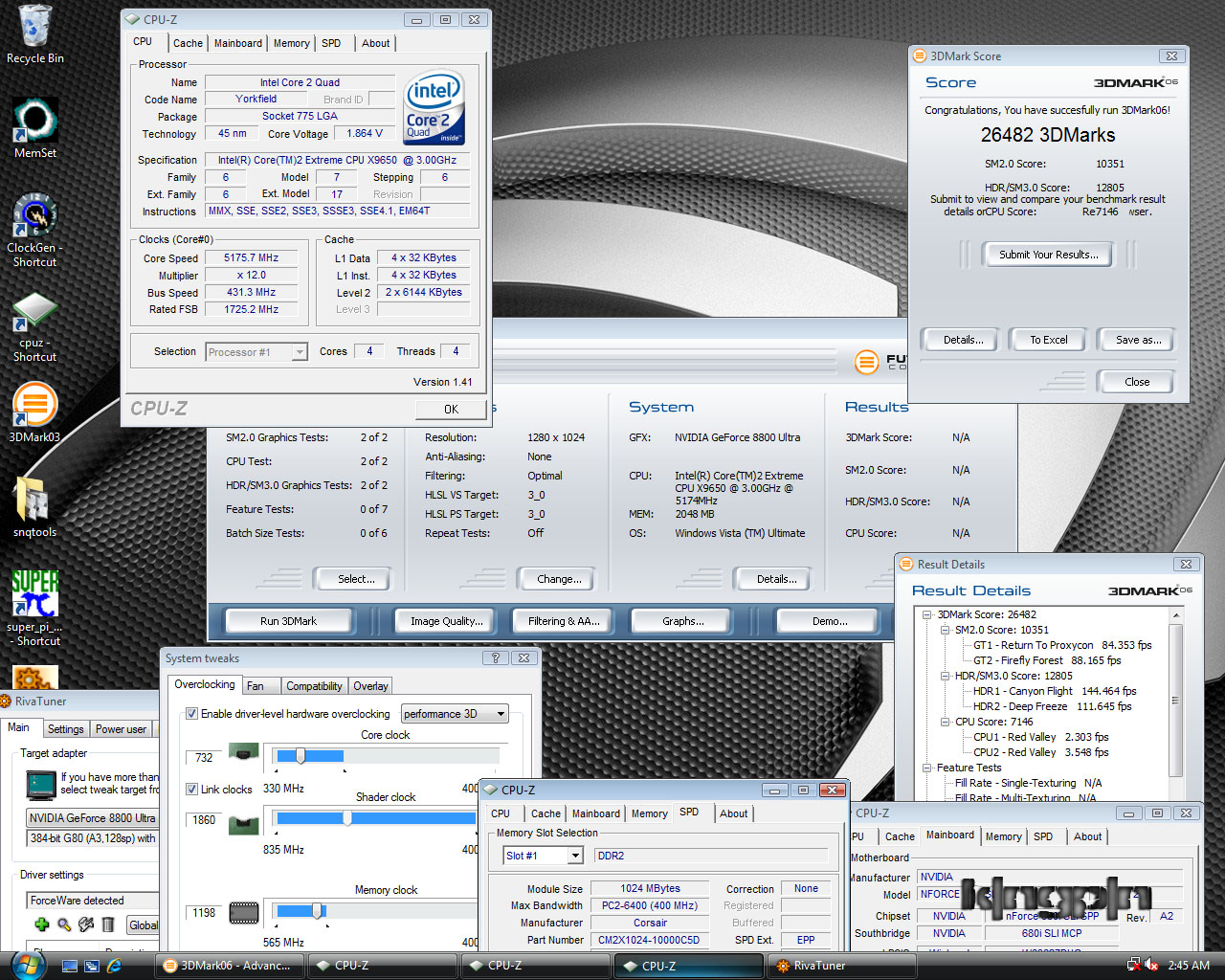
Task: Click the network tray icon
Action: tap(1134, 965)
